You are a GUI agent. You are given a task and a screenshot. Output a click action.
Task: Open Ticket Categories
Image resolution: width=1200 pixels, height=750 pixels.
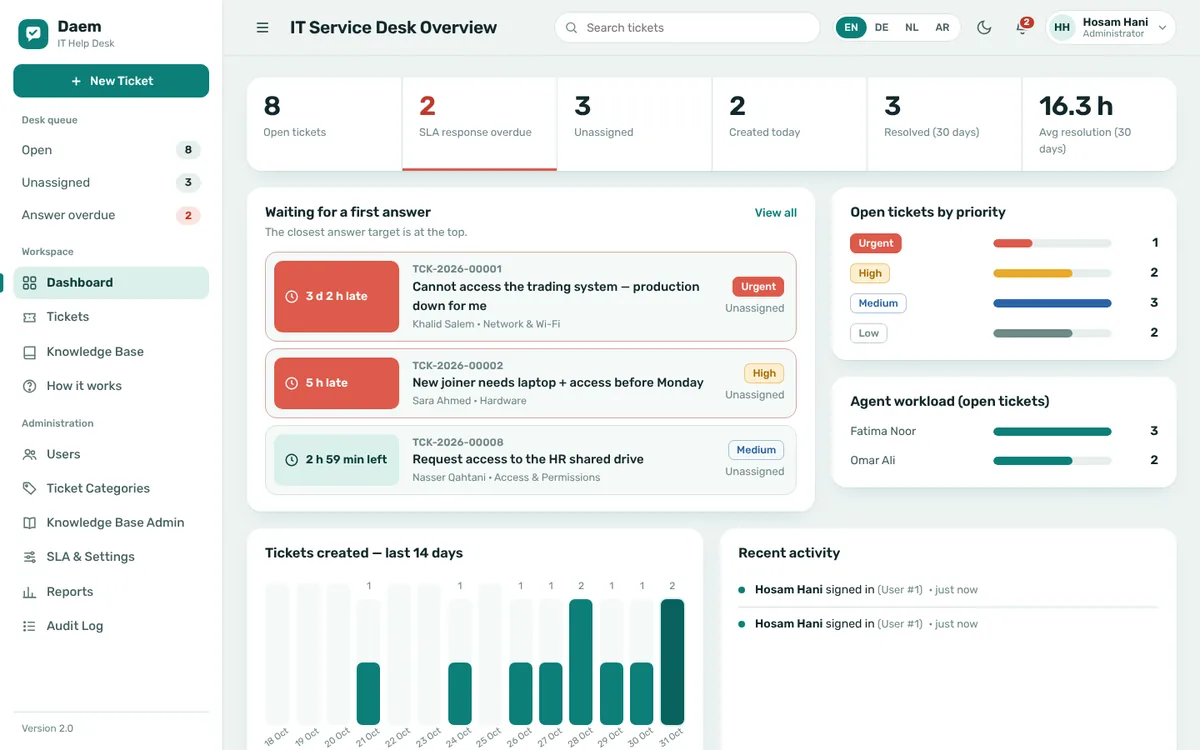point(111,489)
